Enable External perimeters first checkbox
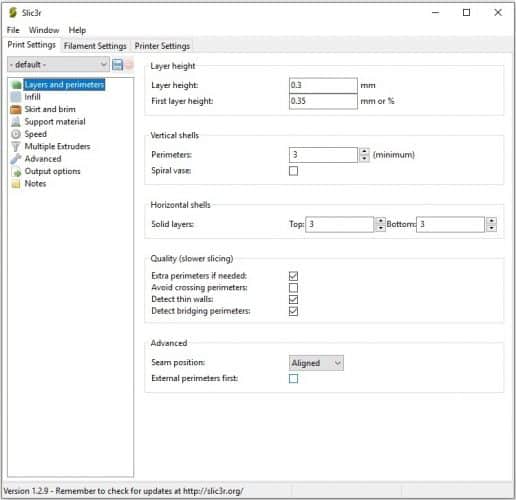This screenshot has width=516, height=500. tap(293, 379)
